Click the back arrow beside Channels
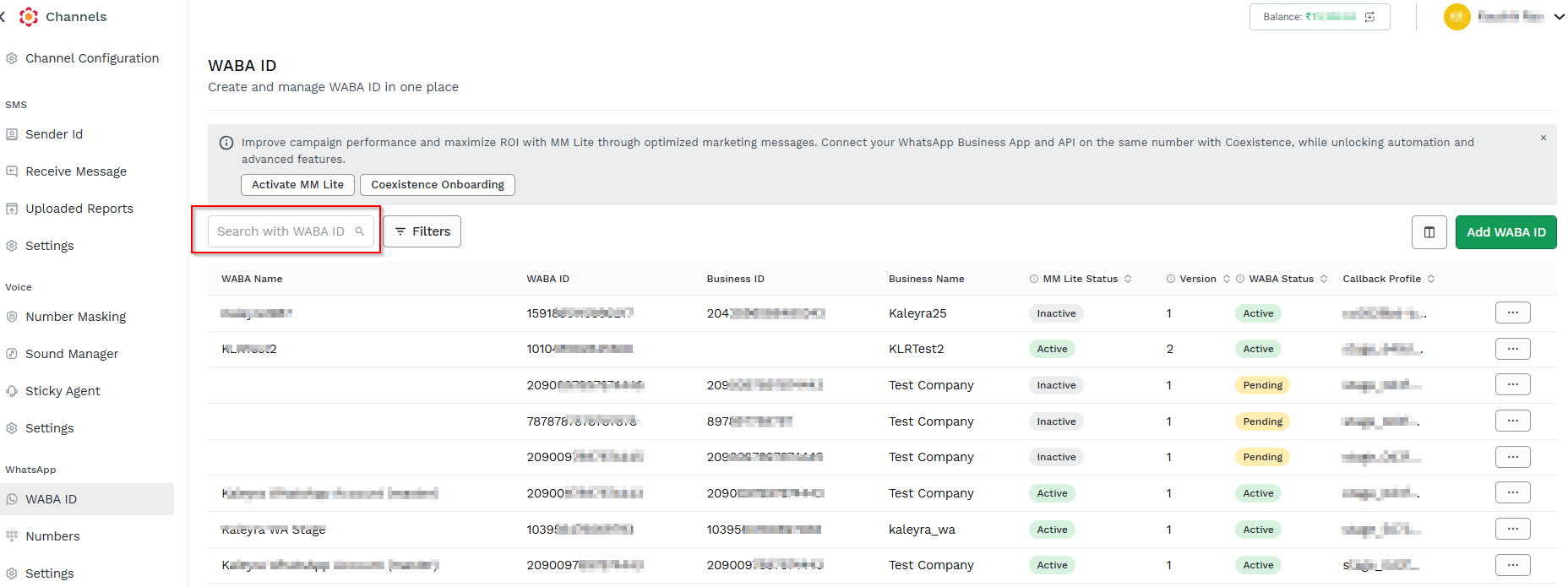The image size is (1568, 587). coord(3,17)
